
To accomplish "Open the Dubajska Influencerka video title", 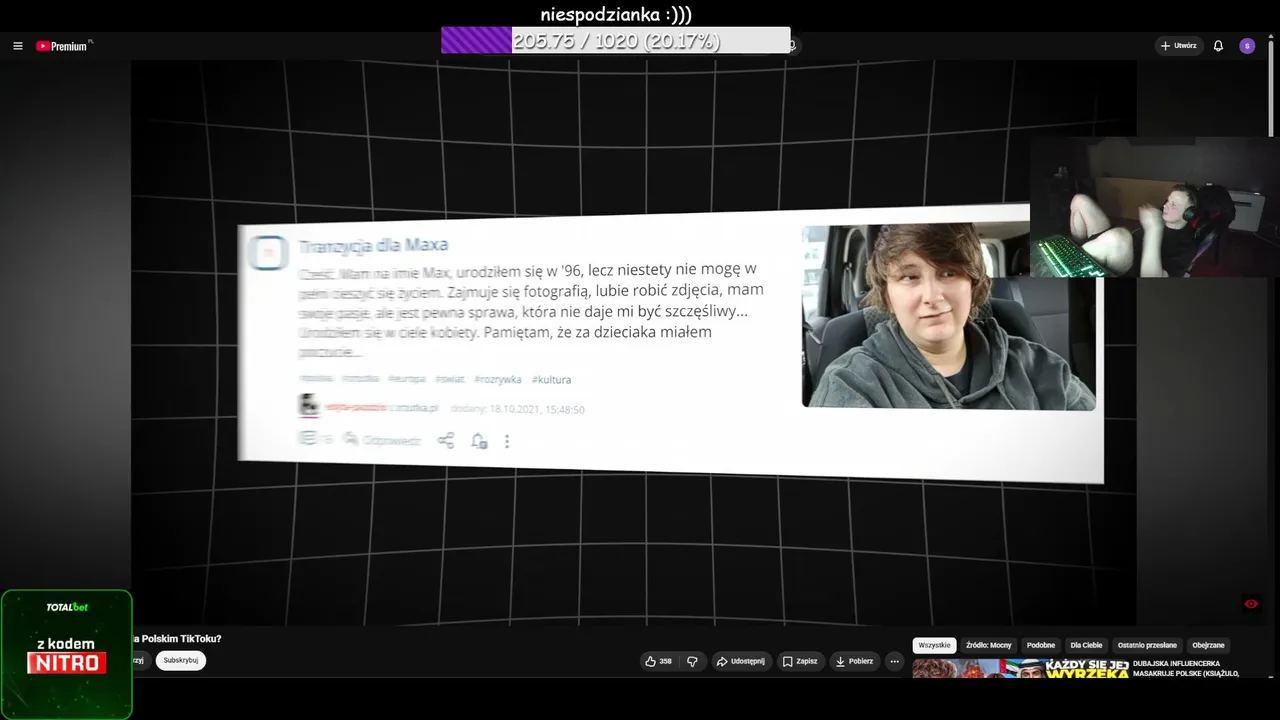I will pyautogui.click(x=1186, y=668).
